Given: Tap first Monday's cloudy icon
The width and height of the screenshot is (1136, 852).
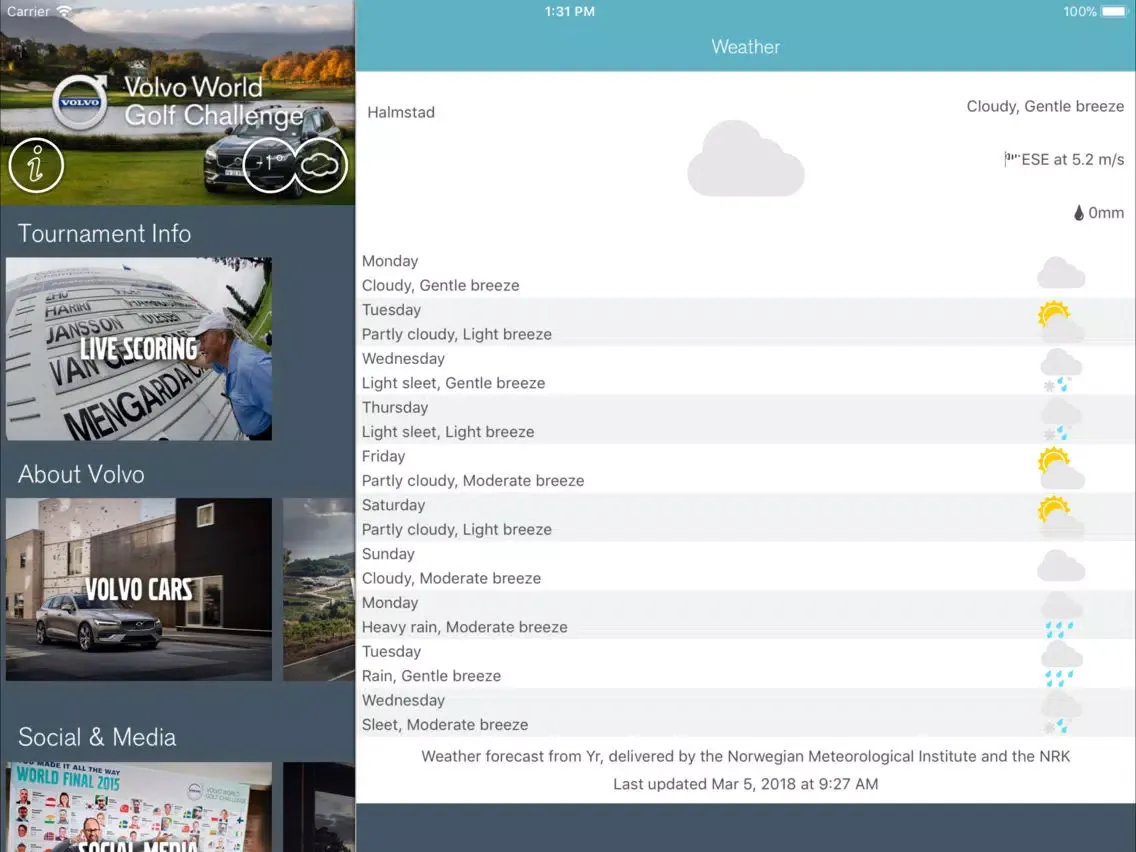Looking at the screenshot, I should pos(1061,273).
